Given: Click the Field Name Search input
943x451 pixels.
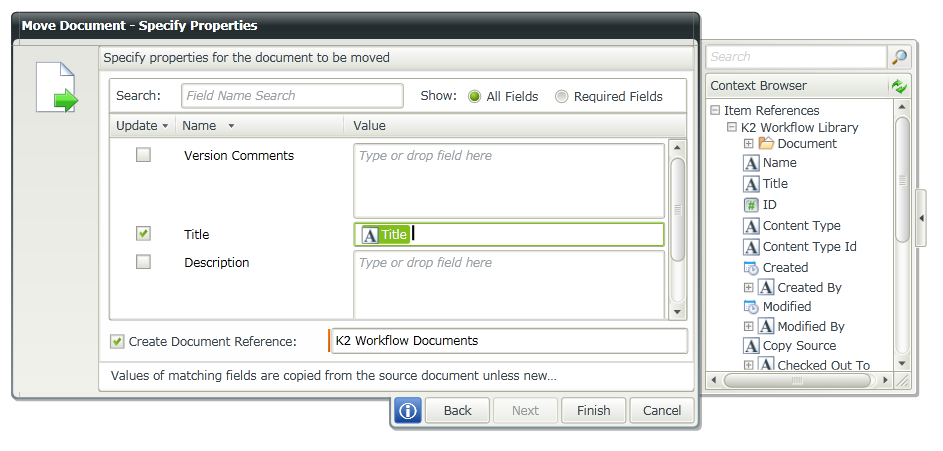Looking at the screenshot, I should (x=292, y=96).
